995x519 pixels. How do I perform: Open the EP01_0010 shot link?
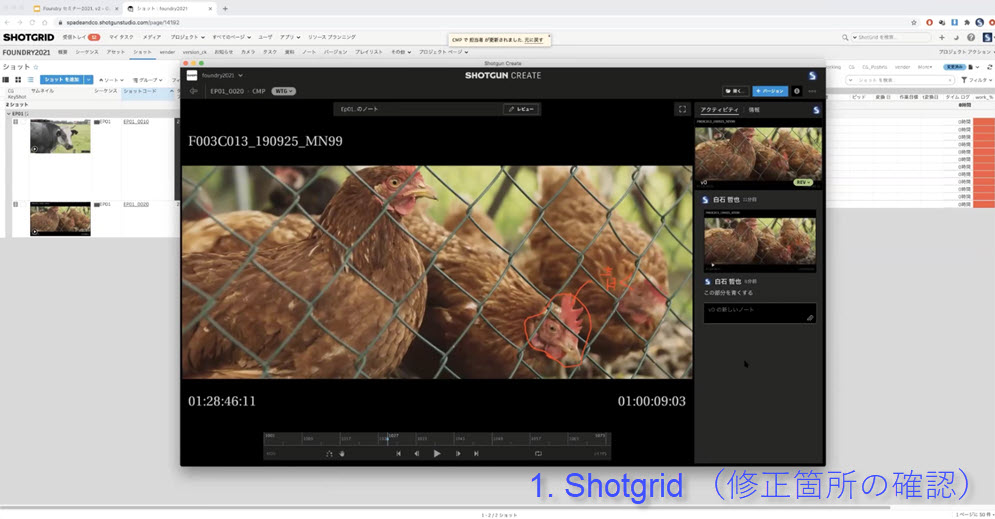click(136, 122)
